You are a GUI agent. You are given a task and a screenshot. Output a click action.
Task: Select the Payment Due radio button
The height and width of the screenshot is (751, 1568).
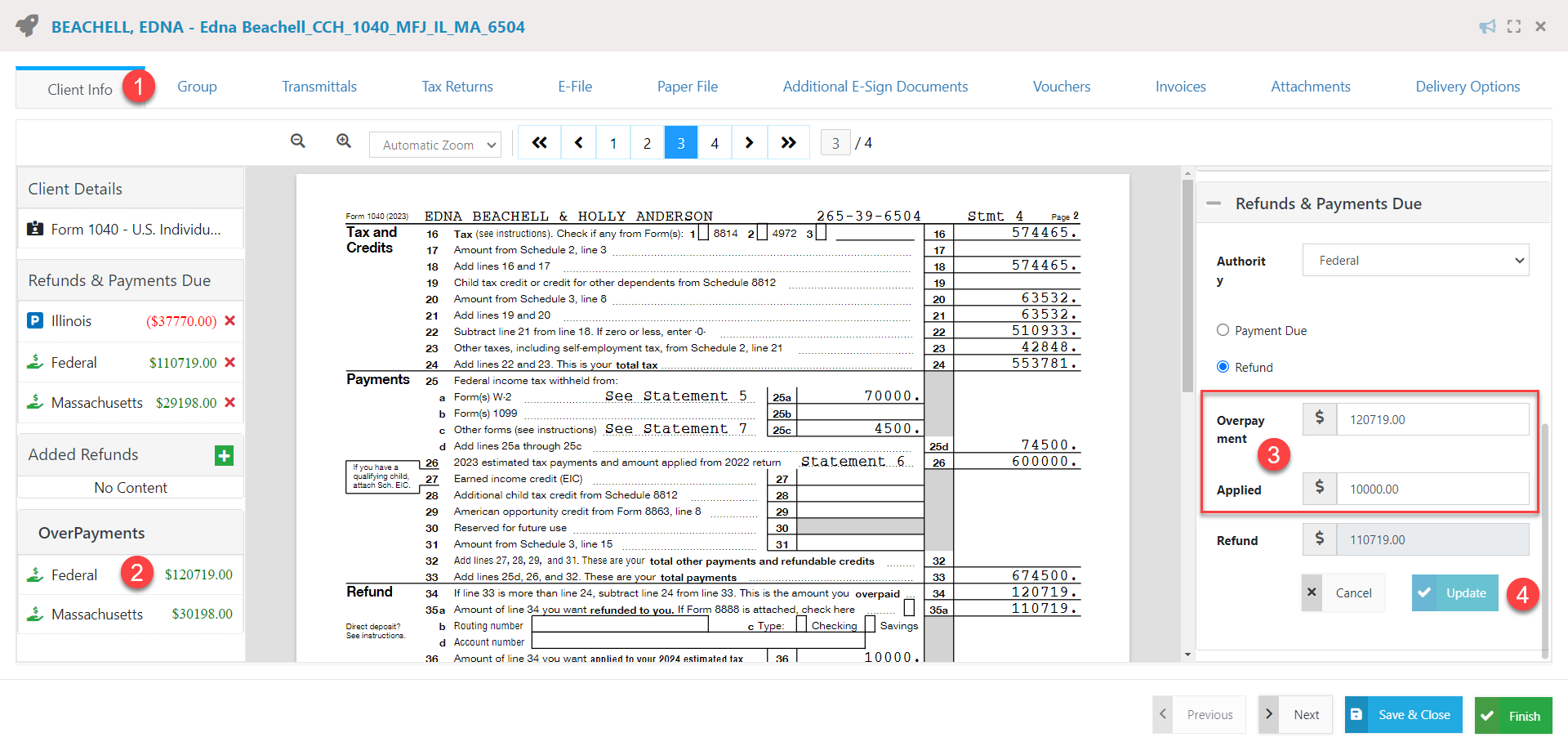1223,330
